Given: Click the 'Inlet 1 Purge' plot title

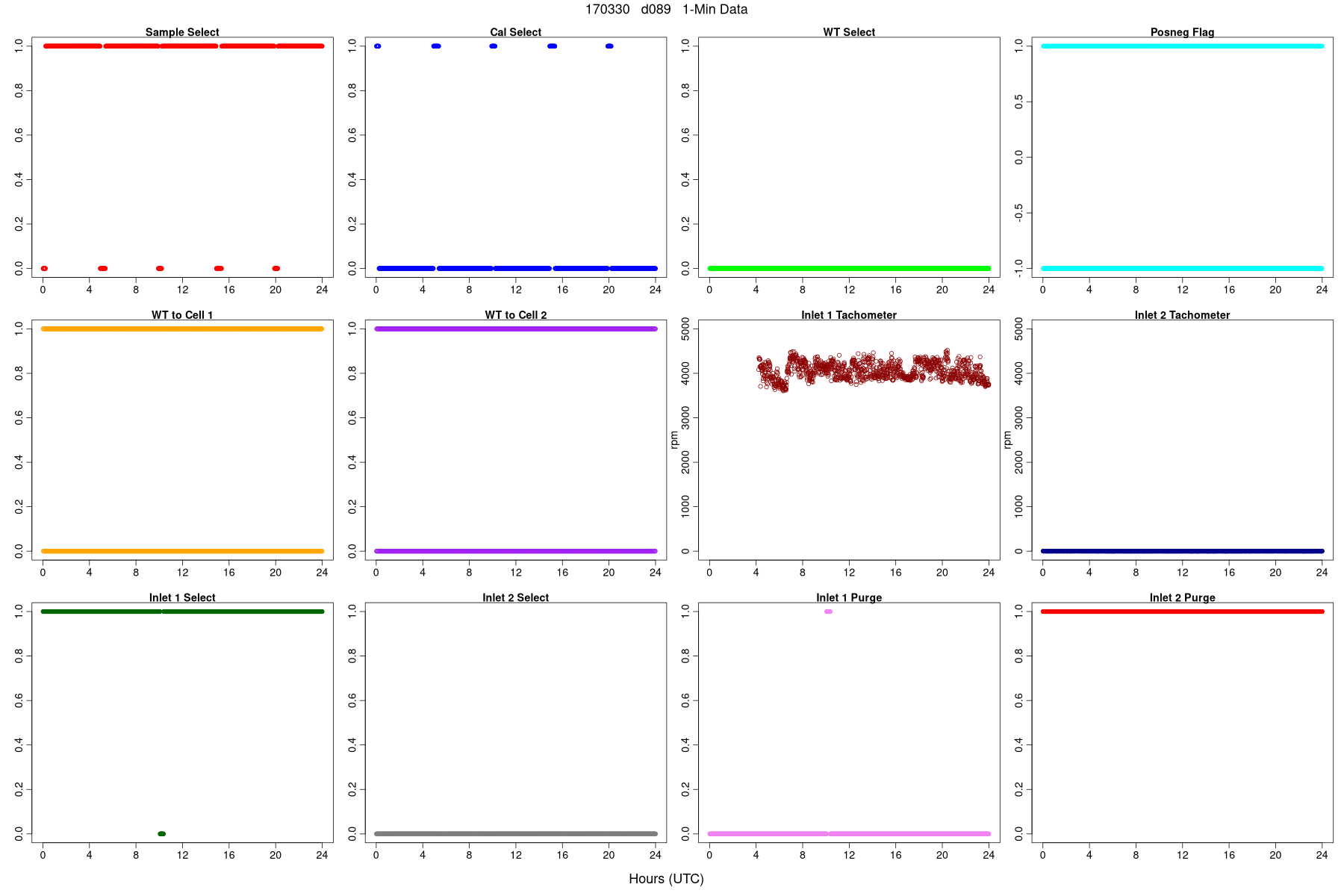Looking at the screenshot, I should [849, 597].
